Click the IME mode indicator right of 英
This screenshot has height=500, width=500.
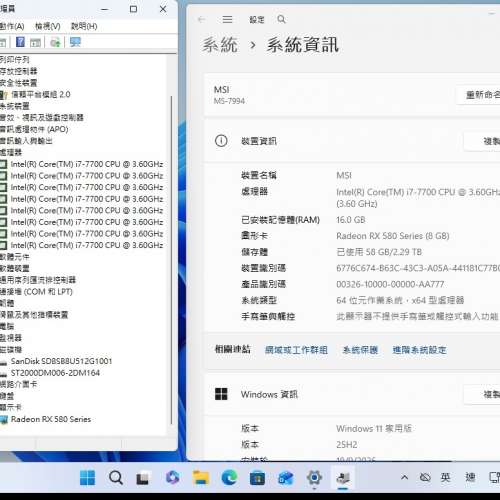click(470, 478)
